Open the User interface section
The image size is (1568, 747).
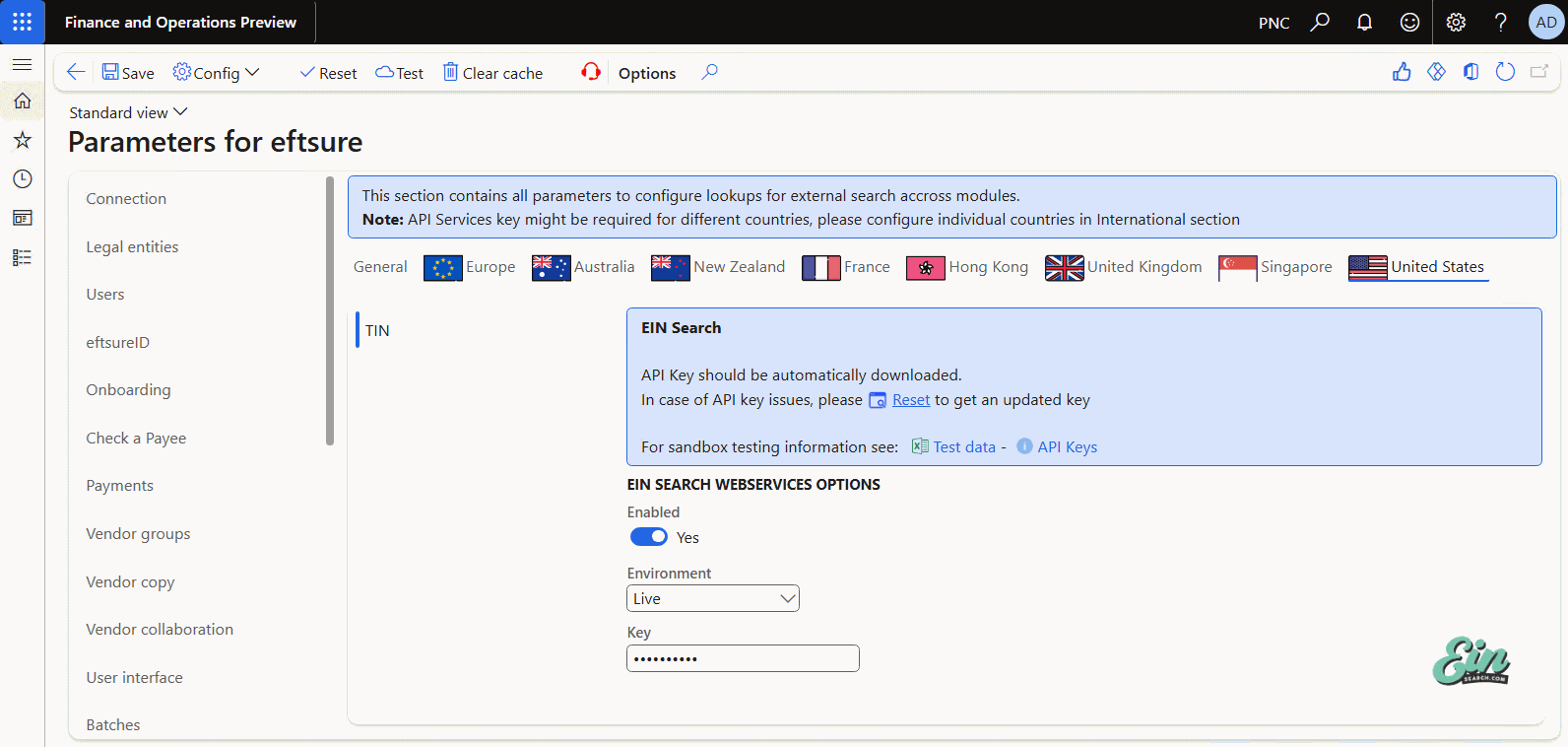point(134,677)
